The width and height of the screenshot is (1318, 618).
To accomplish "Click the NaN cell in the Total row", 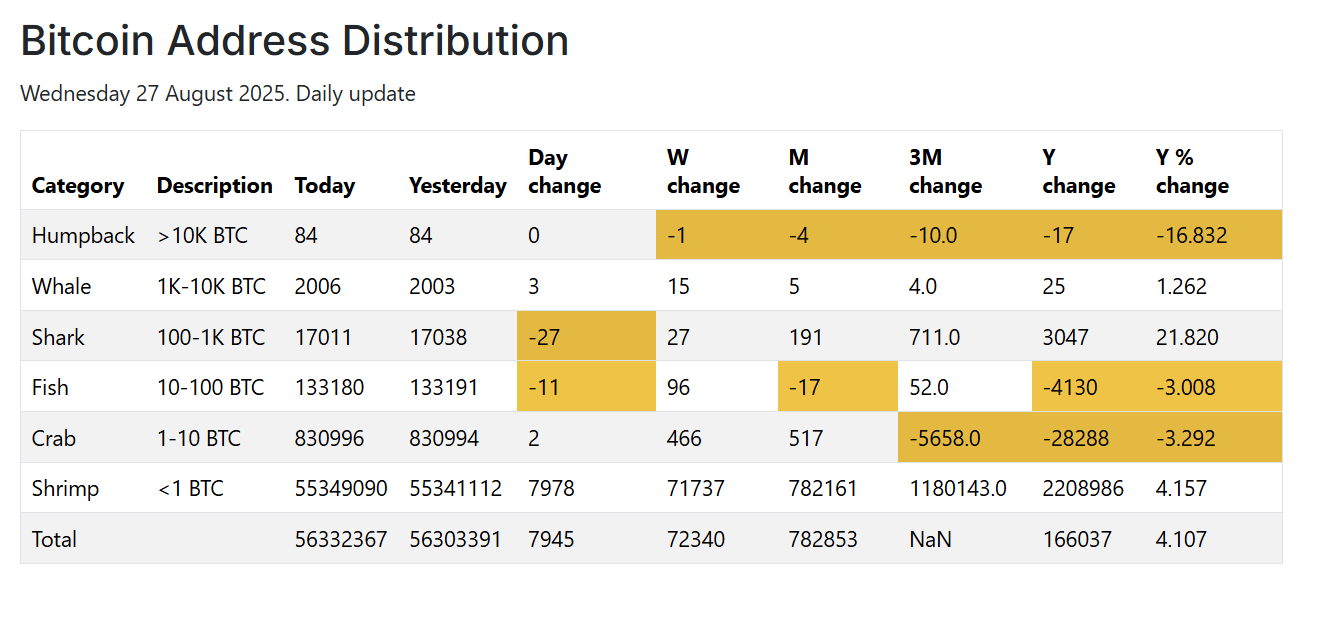I will tap(930, 540).
